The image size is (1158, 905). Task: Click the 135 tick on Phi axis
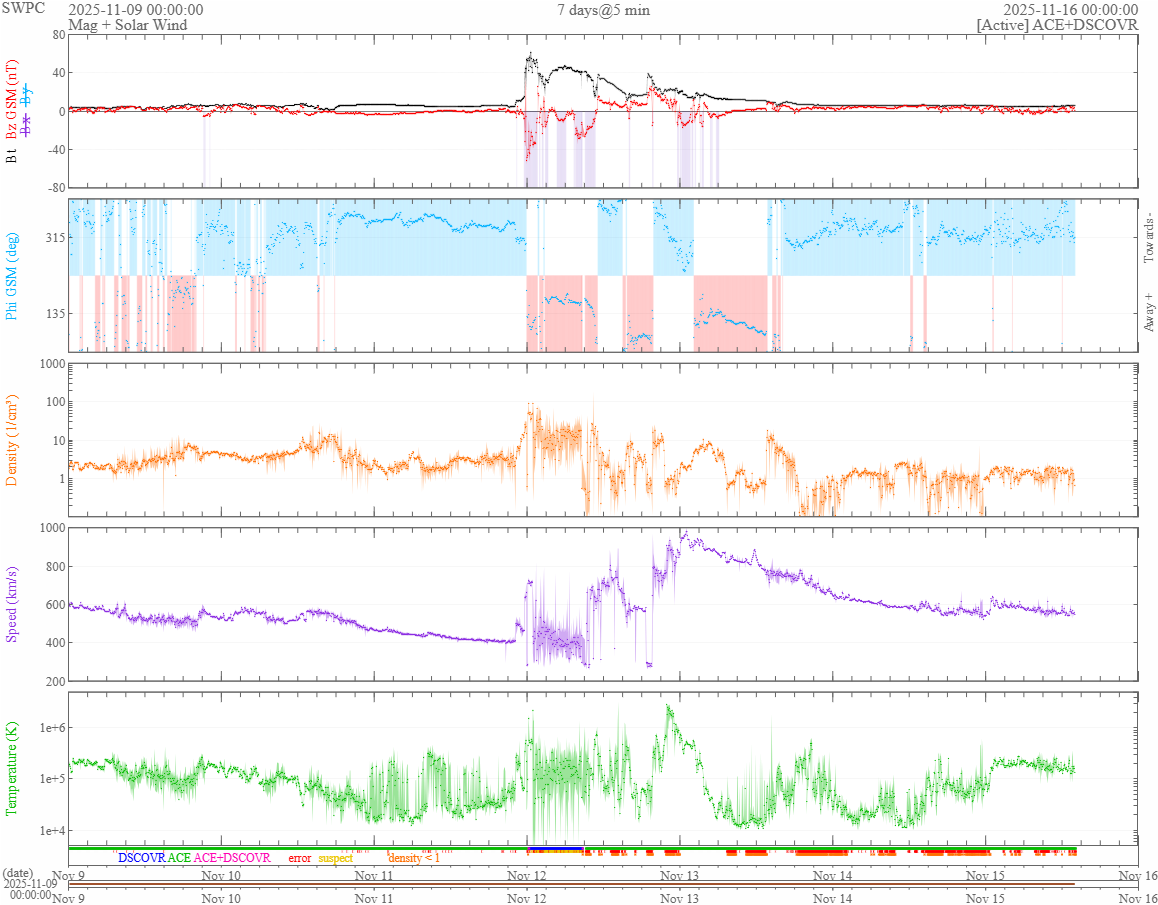[x=54, y=313]
